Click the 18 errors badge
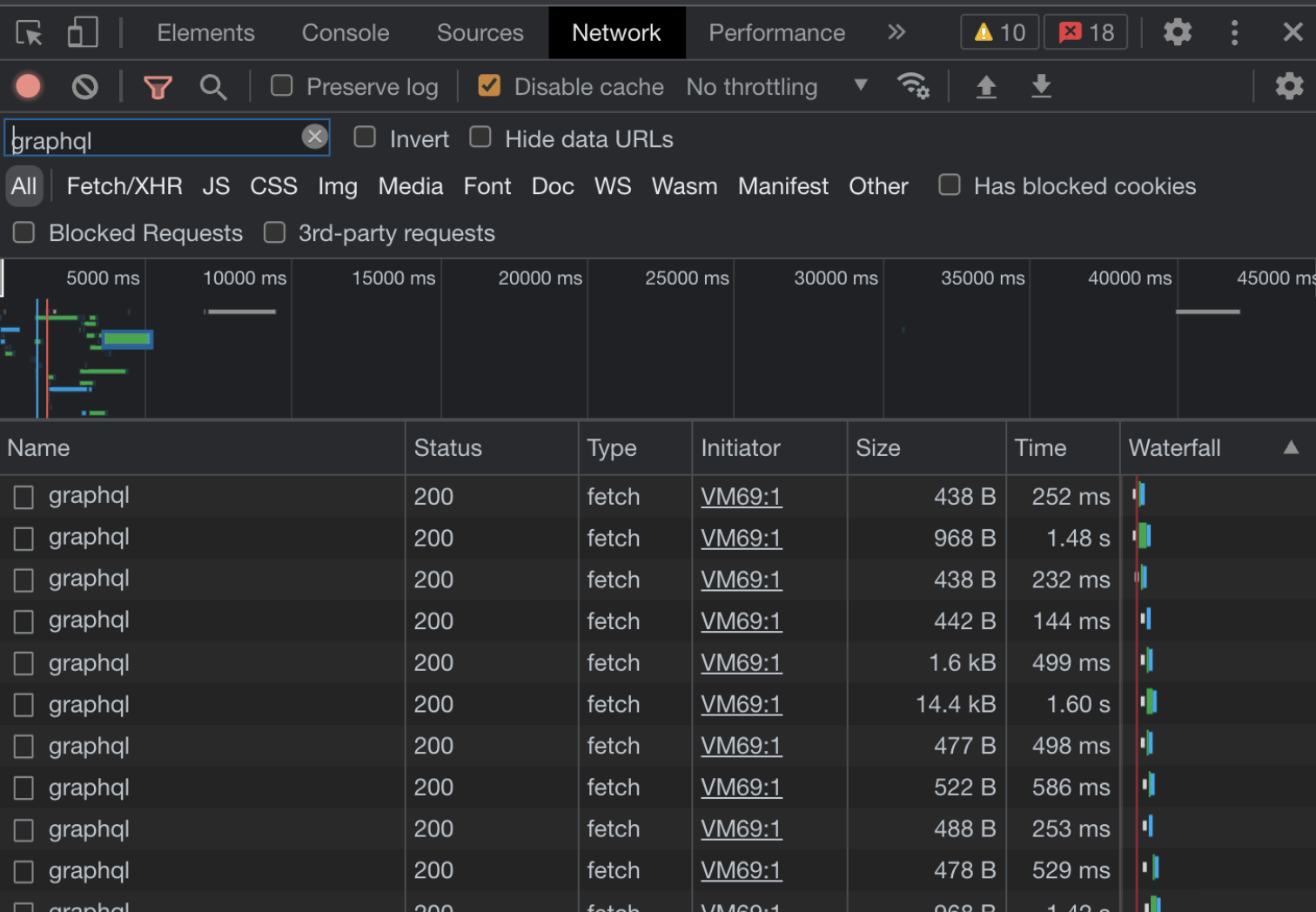The height and width of the screenshot is (912, 1316). pyautogui.click(x=1085, y=33)
